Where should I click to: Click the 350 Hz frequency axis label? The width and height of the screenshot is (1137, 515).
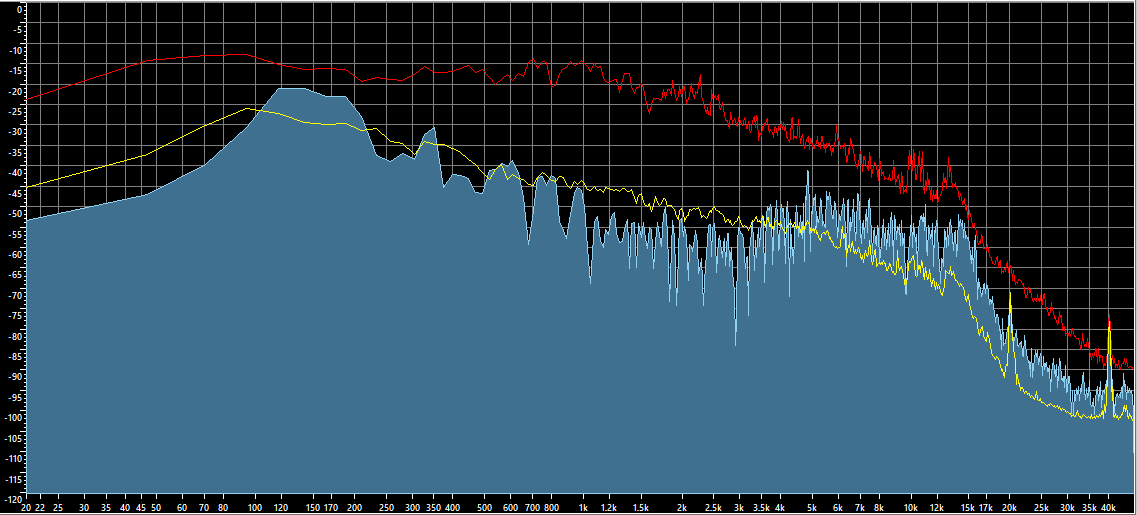434,508
